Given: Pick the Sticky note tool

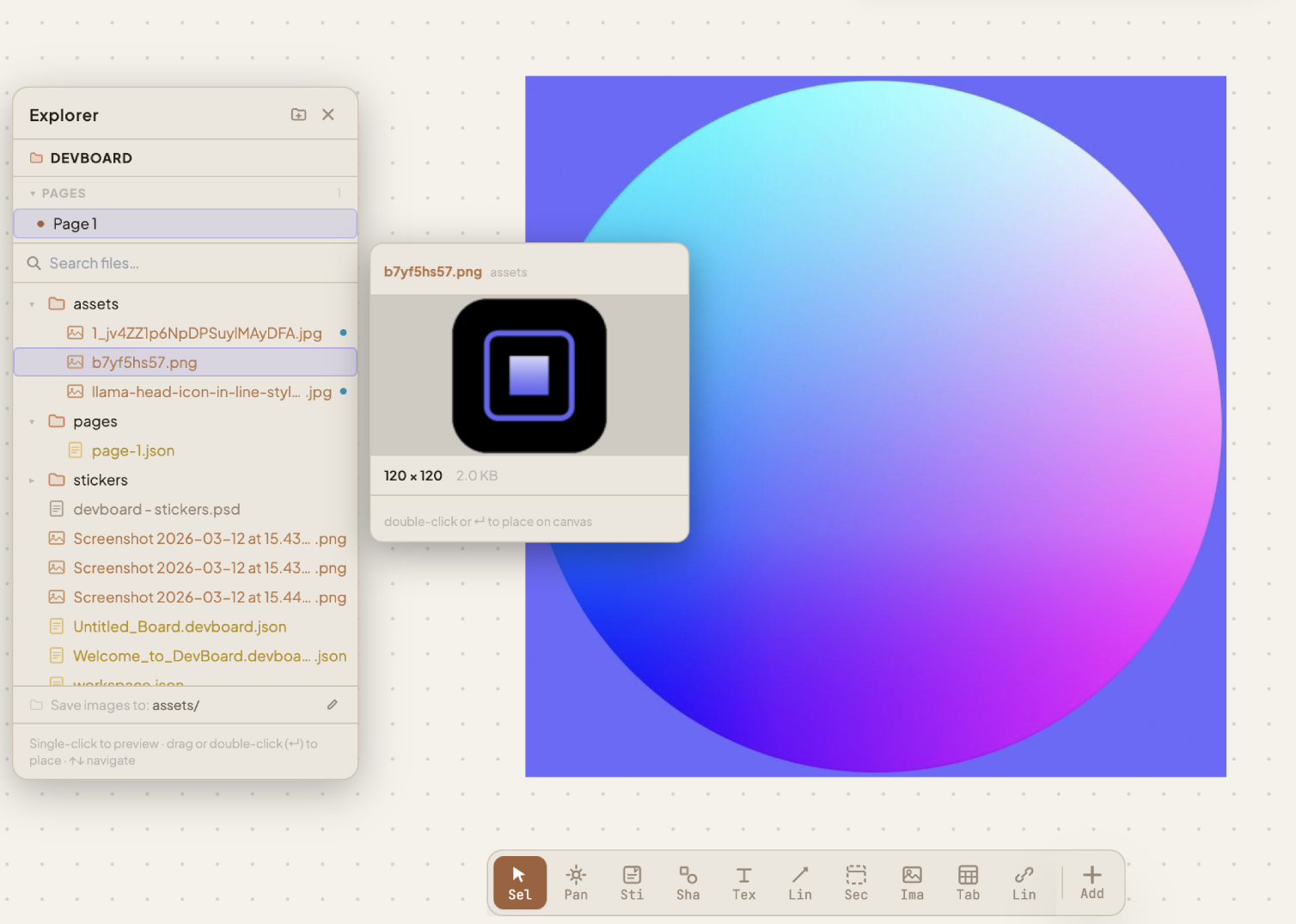Looking at the screenshot, I should click(631, 882).
